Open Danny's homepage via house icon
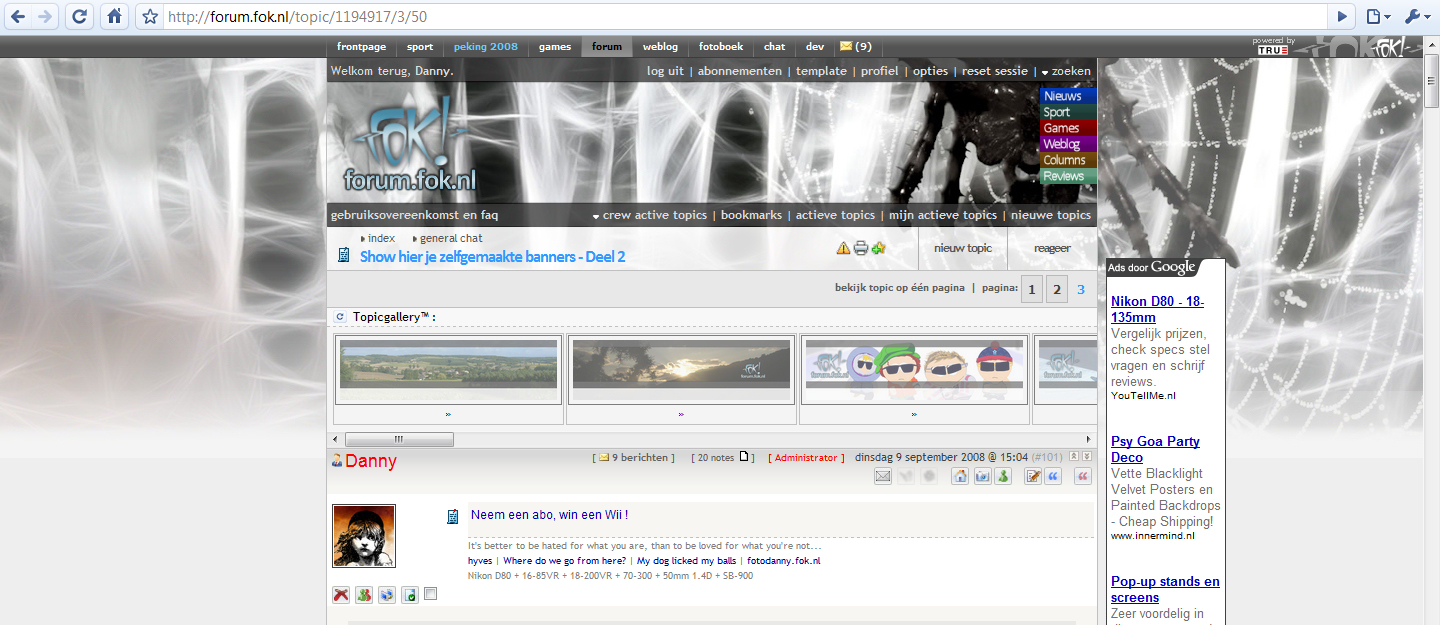This screenshot has height=625, width=1440. pyautogui.click(x=959, y=477)
